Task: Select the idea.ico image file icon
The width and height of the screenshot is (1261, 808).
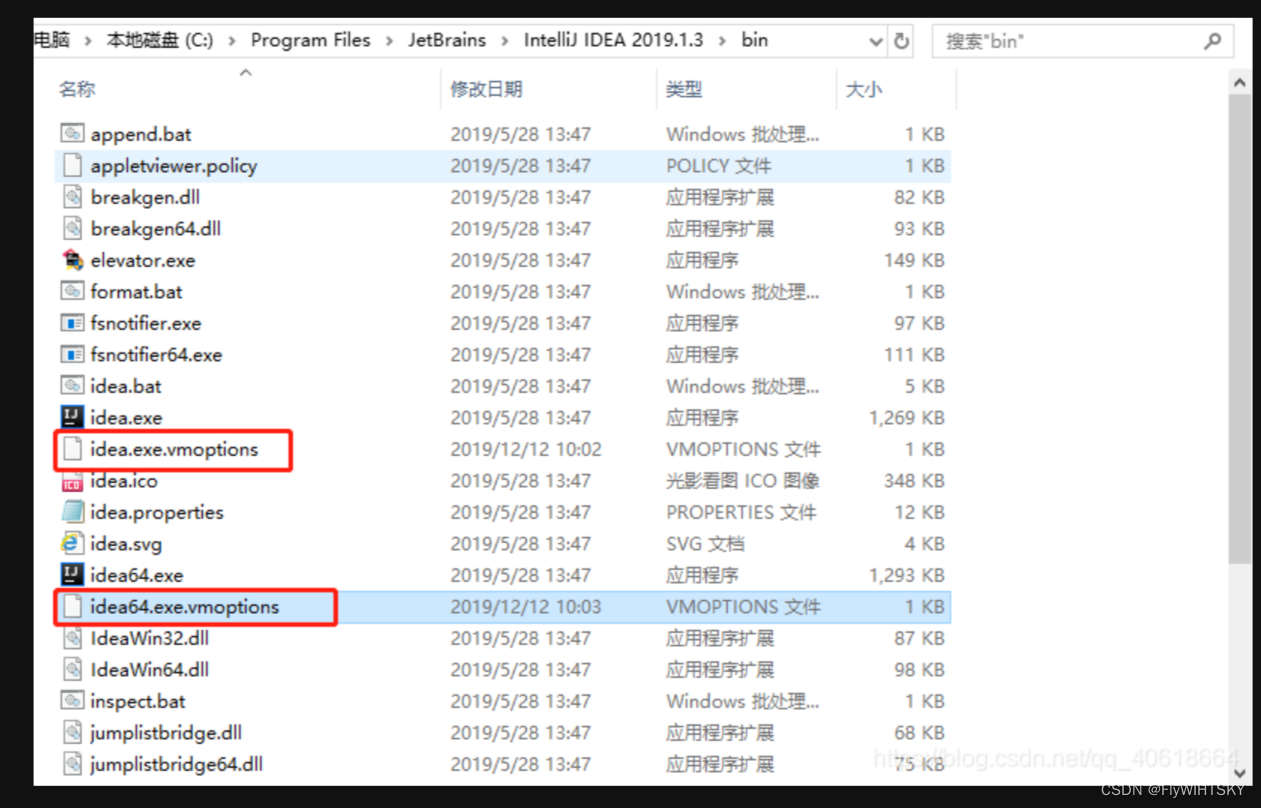Action: [71, 480]
